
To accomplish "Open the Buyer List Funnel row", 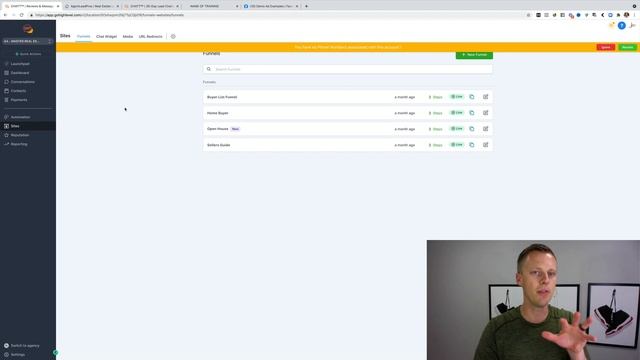I will pyautogui.click(x=348, y=97).
